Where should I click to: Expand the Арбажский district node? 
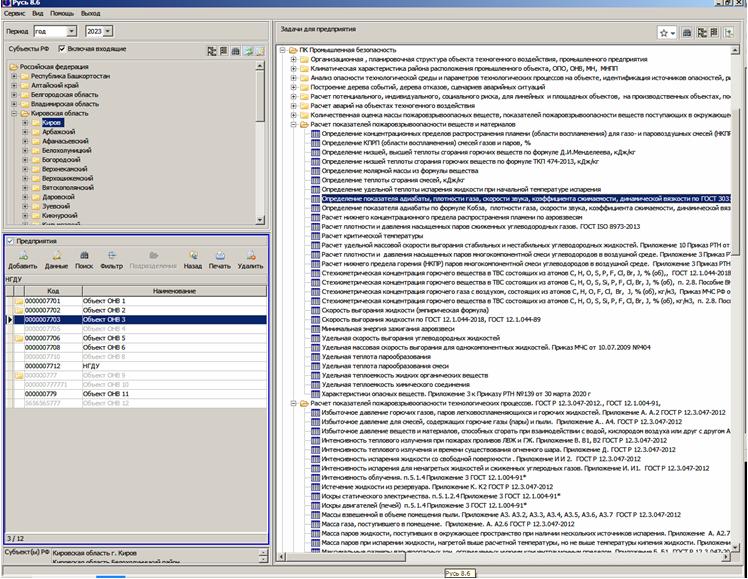pyautogui.click(x=25, y=132)
